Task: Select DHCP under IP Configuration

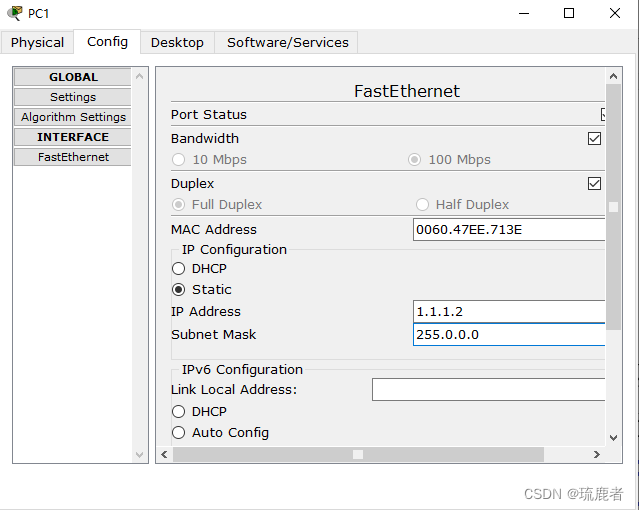Action: pos(178,269)
